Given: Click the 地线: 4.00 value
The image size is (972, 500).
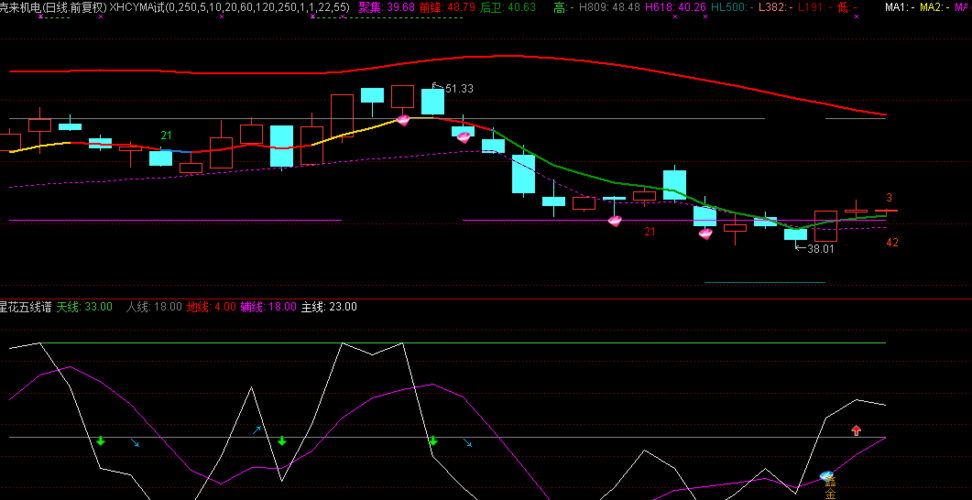Looking at the screenshot, I should (211, 307).
